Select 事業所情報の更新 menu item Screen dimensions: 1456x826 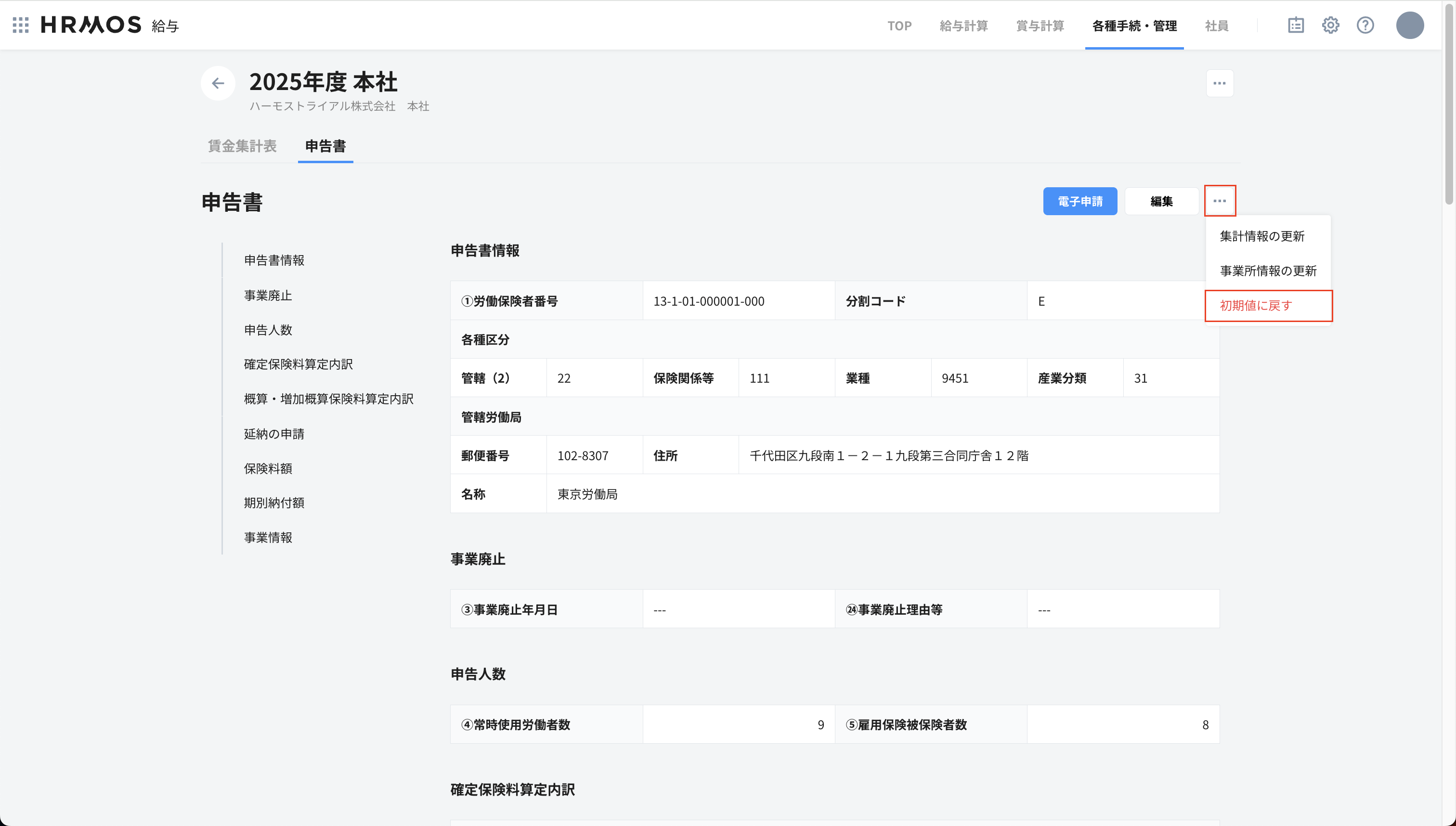click(x=1268, y=271)
